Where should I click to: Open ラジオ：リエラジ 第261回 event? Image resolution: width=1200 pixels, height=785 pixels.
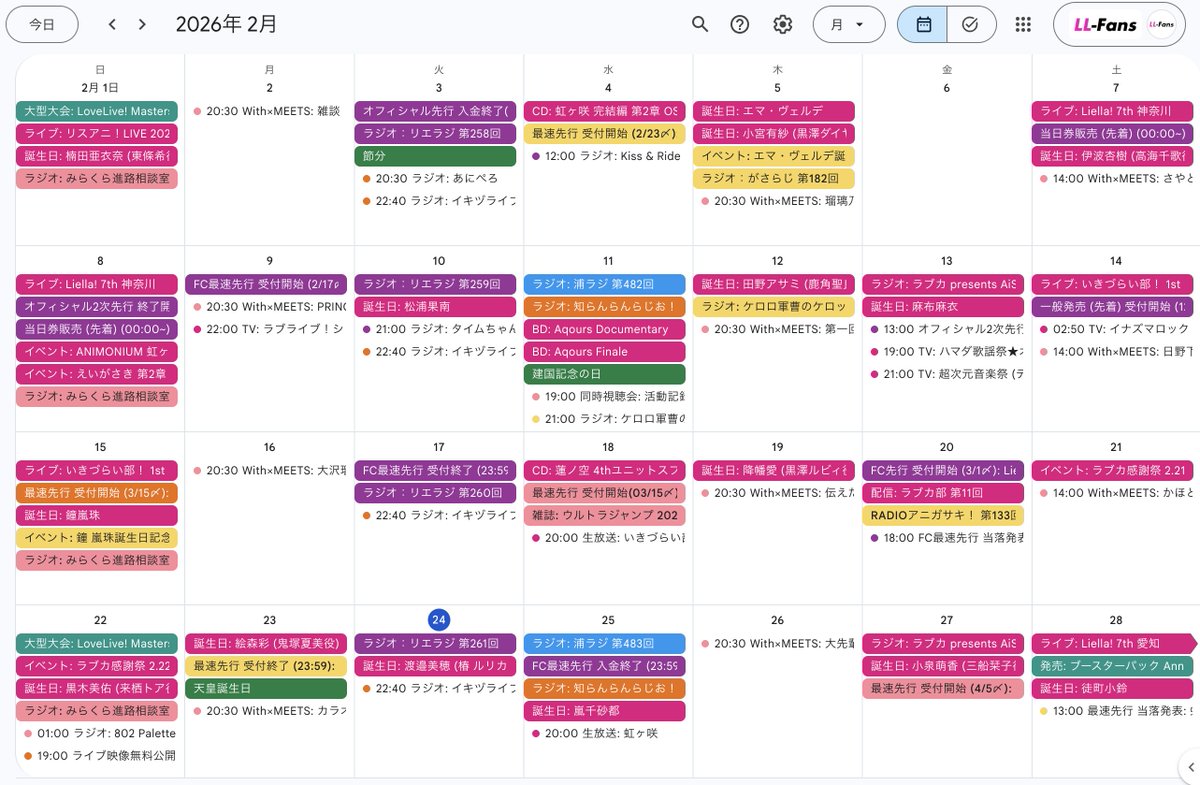point(435,643)
